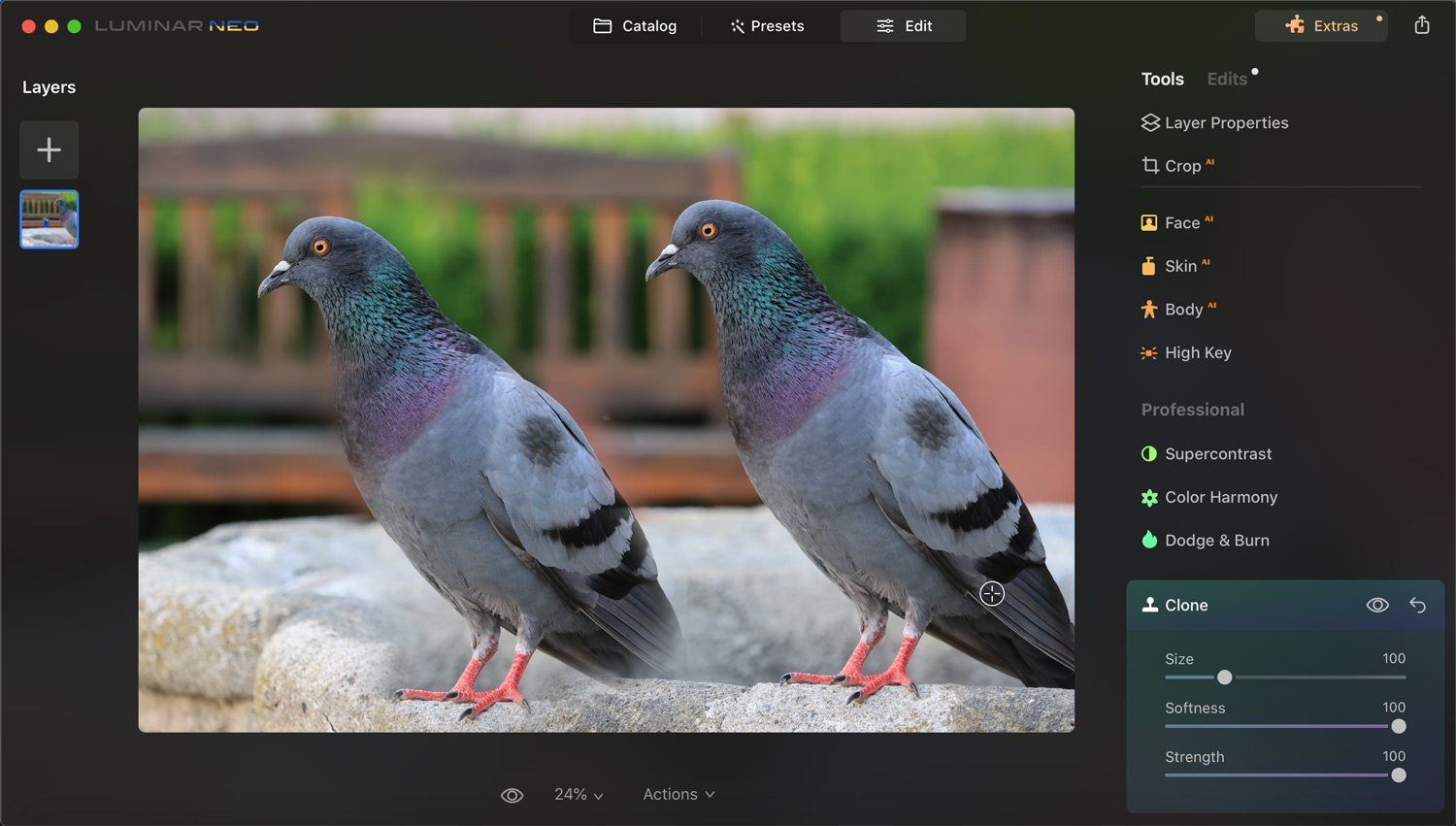The width and height of the screenshot is (1456, 826).
Task: Click the Extras button
Action: (x=1321, y=26)
